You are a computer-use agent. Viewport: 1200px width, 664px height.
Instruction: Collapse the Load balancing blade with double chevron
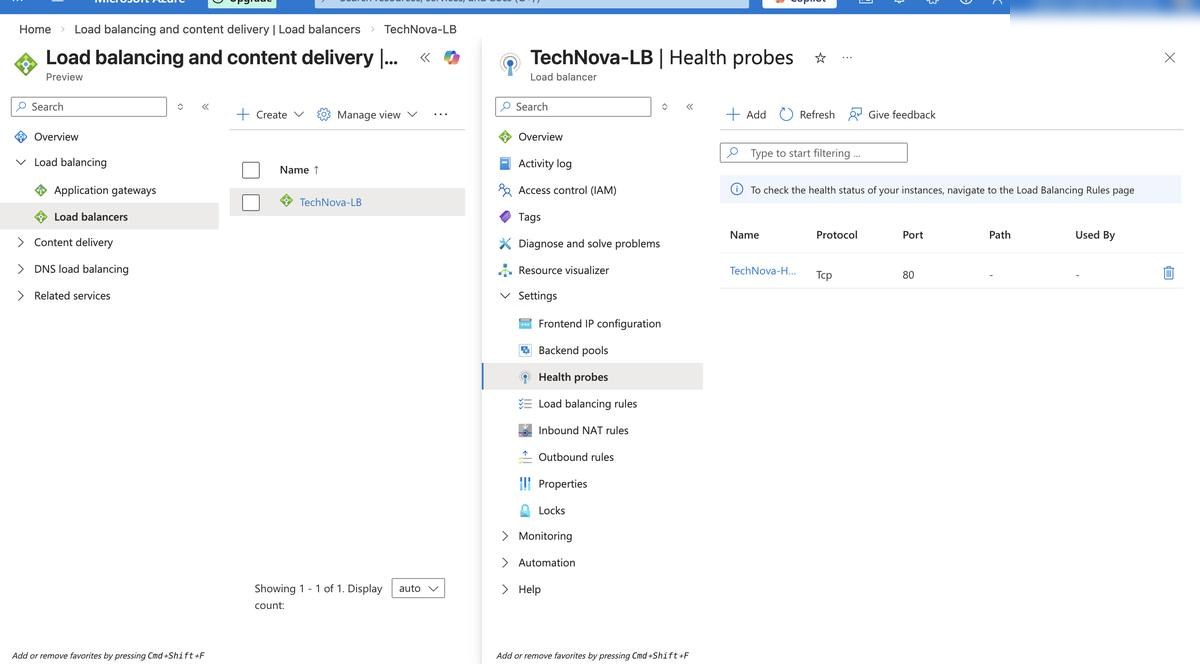tap(425, 58)
